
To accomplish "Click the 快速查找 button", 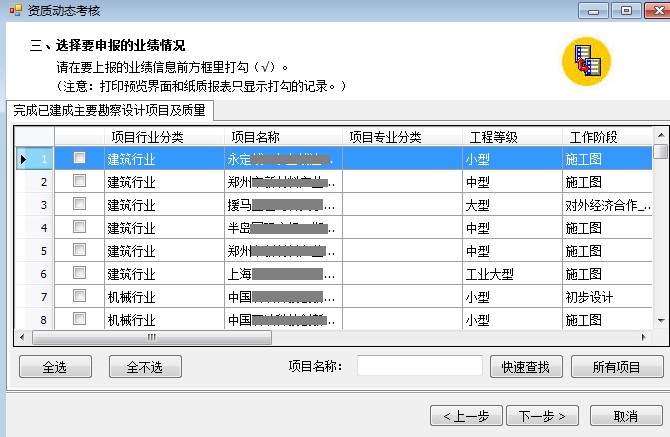I will pos(526,367).
